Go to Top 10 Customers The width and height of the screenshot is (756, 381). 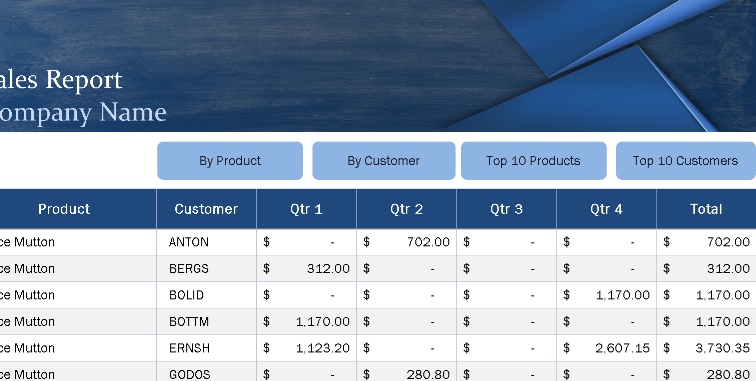pyautogui.click(x=686, y=161)
